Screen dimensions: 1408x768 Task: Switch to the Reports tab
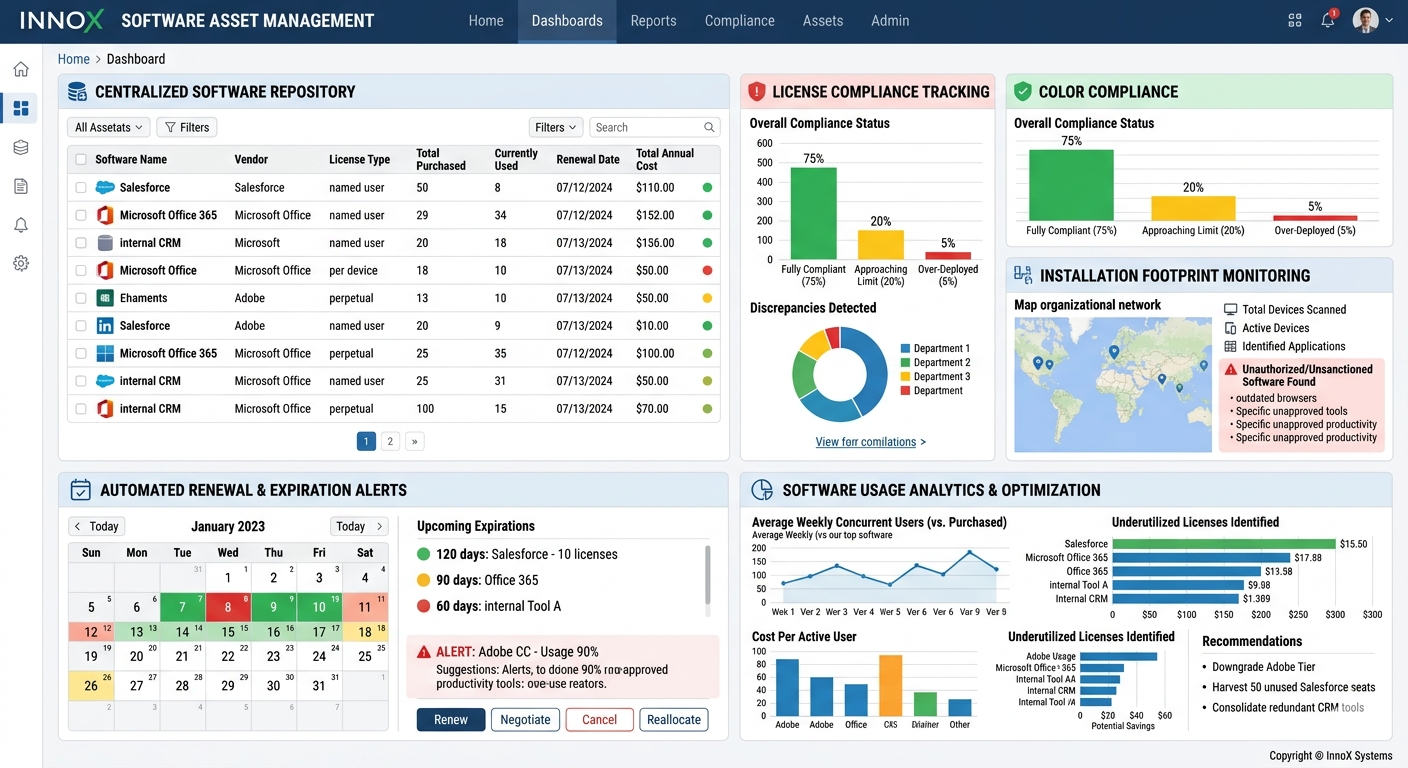coord(653,20)
